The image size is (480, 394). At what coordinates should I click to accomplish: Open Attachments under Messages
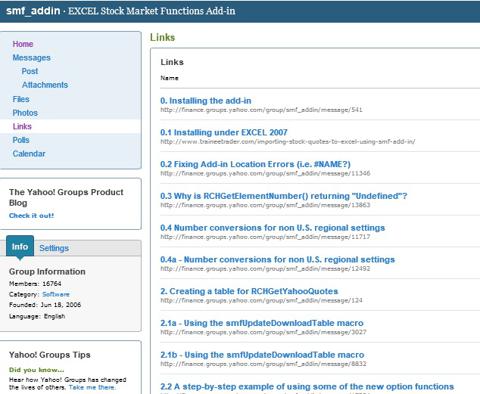[x=45, y=85]
